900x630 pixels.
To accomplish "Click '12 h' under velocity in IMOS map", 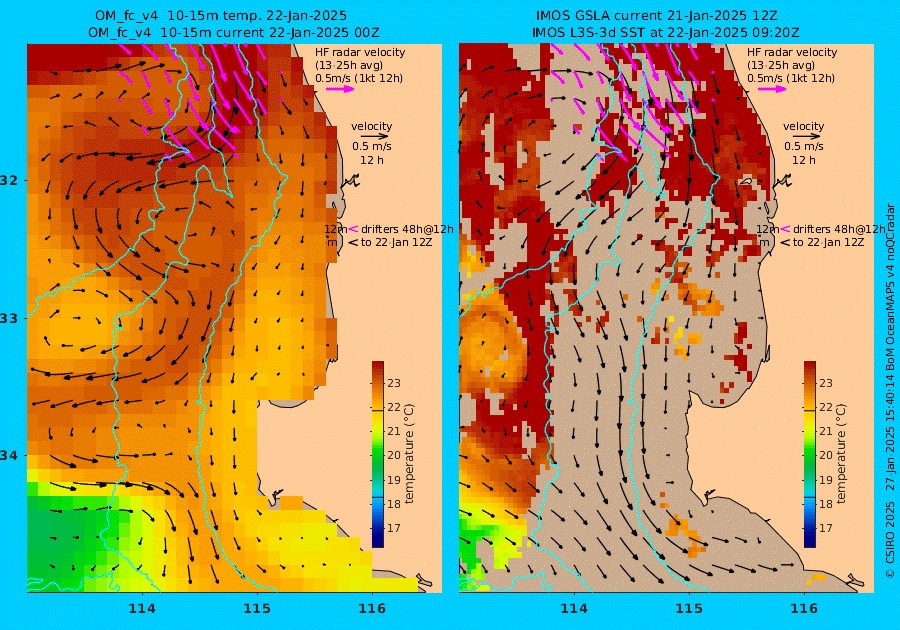I will [803, 160].
